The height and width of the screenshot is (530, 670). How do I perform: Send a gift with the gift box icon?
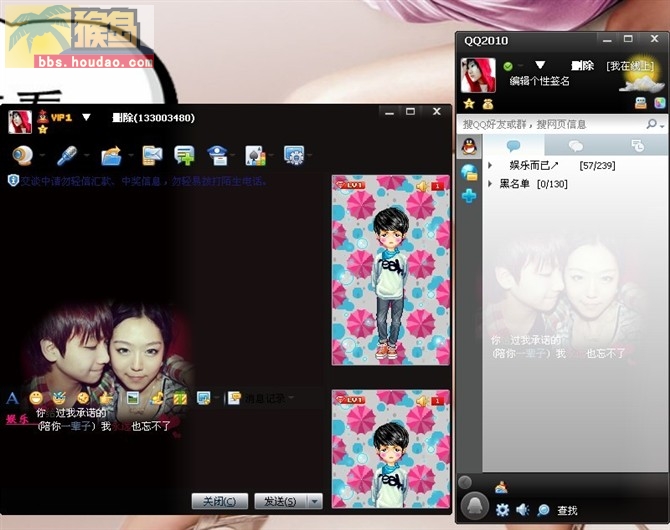(x=180, y=398)
